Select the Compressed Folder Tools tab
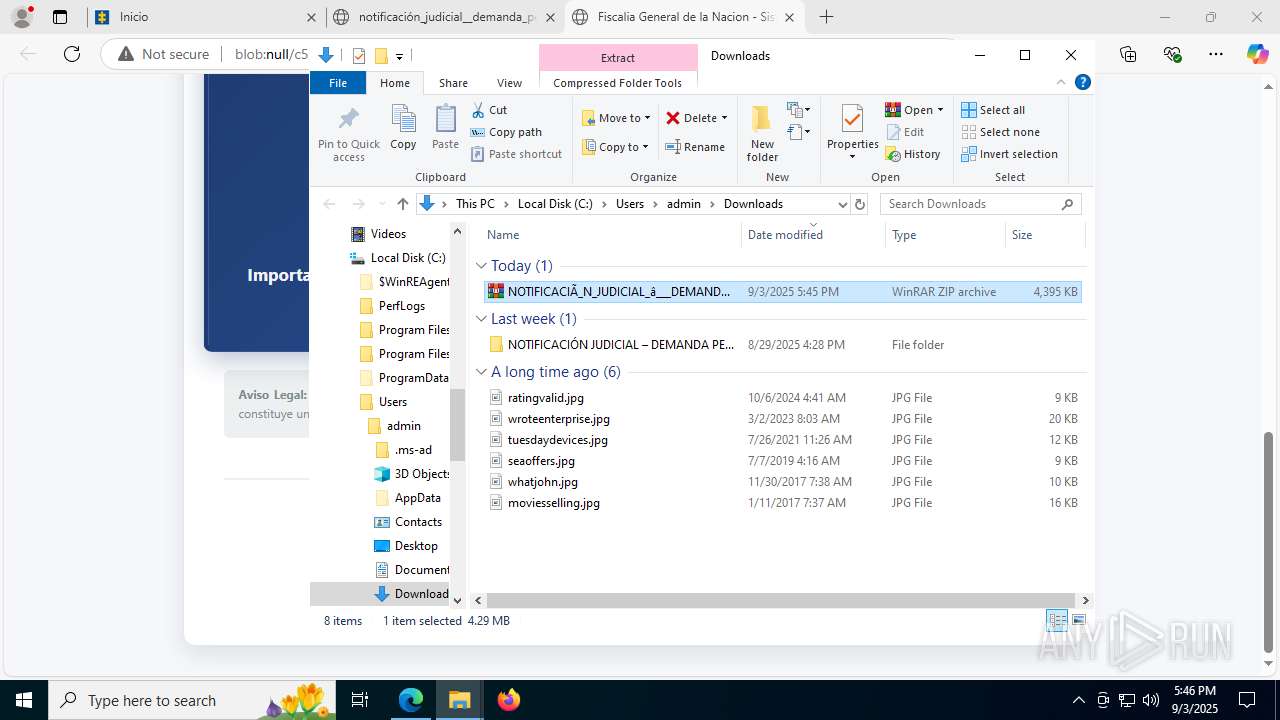 [x=617, y=83]
